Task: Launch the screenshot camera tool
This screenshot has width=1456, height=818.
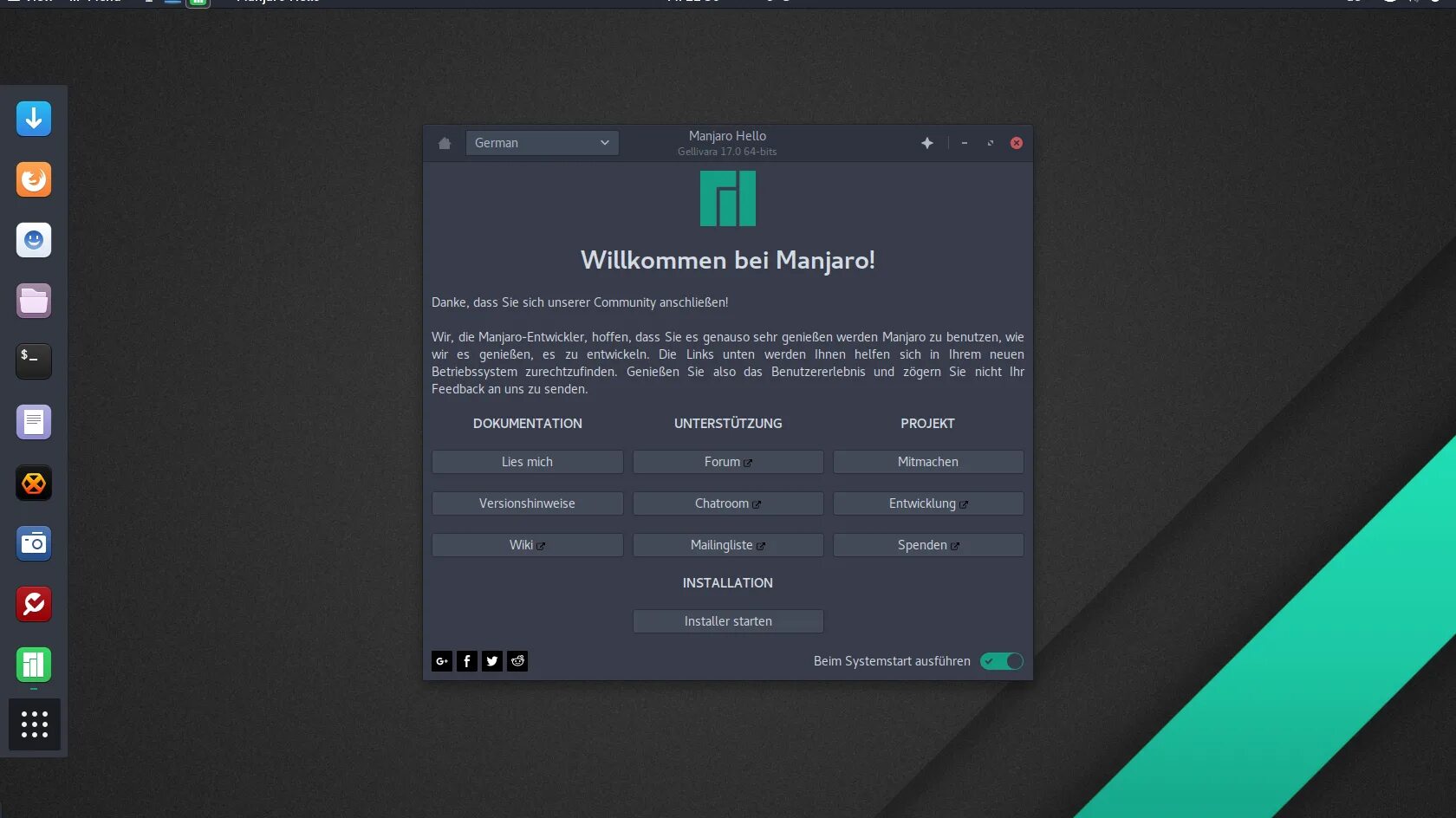Action: (34, 543)
